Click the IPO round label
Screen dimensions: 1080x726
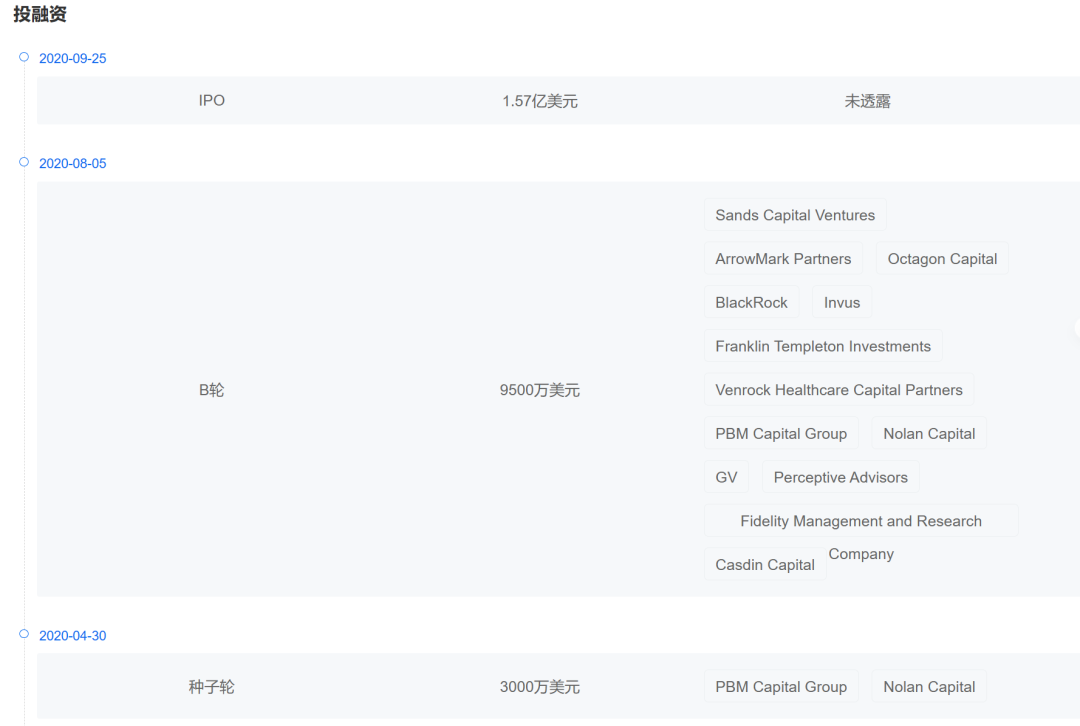pos(211,101)
